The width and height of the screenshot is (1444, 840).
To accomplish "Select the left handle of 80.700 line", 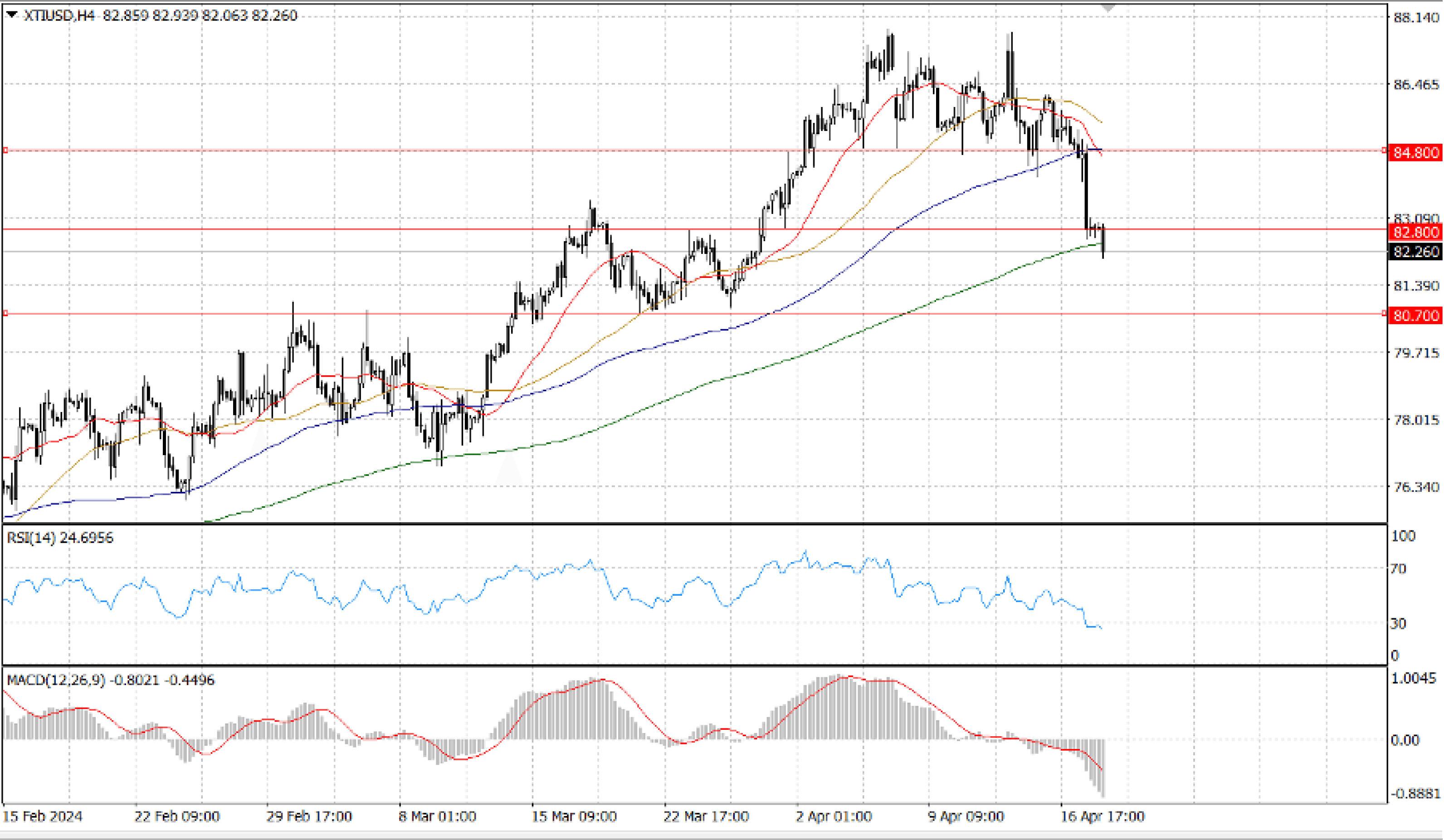I will pyautogui.click(x=5, y=313).
